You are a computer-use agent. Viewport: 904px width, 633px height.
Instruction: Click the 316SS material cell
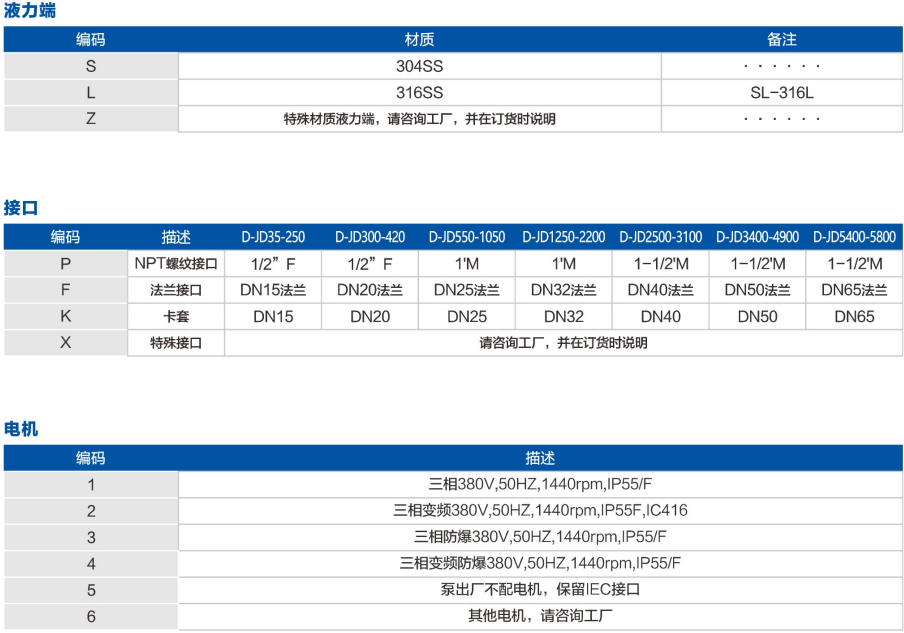coord(419,92)
